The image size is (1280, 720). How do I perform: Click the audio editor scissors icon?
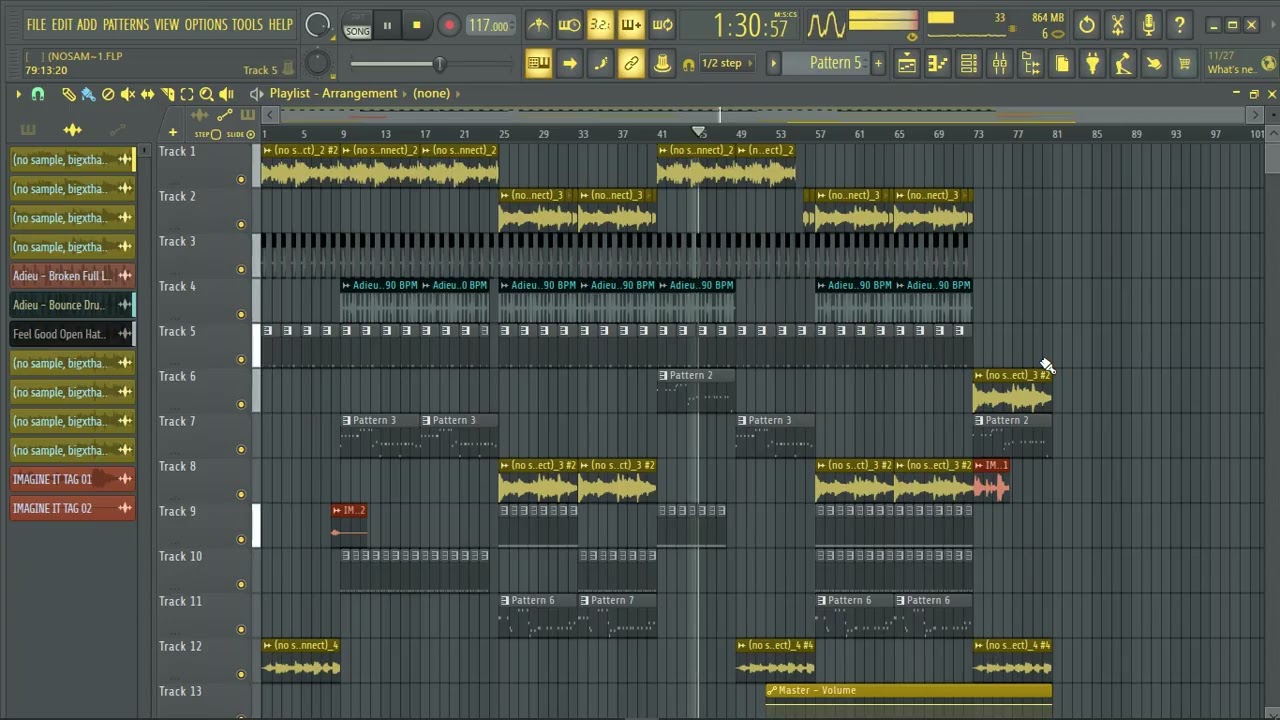[1118, 25]
